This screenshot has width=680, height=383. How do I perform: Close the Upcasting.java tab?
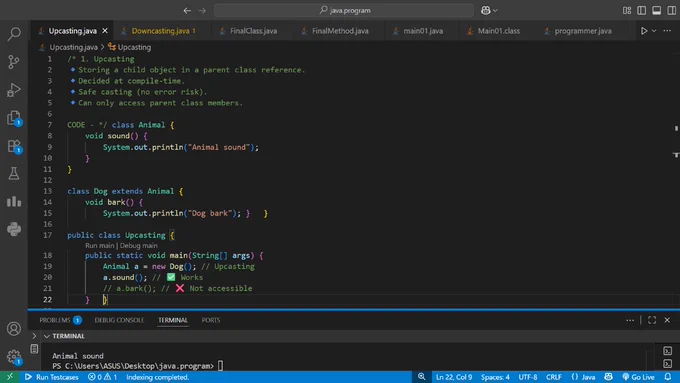click(x=105, y=31)
